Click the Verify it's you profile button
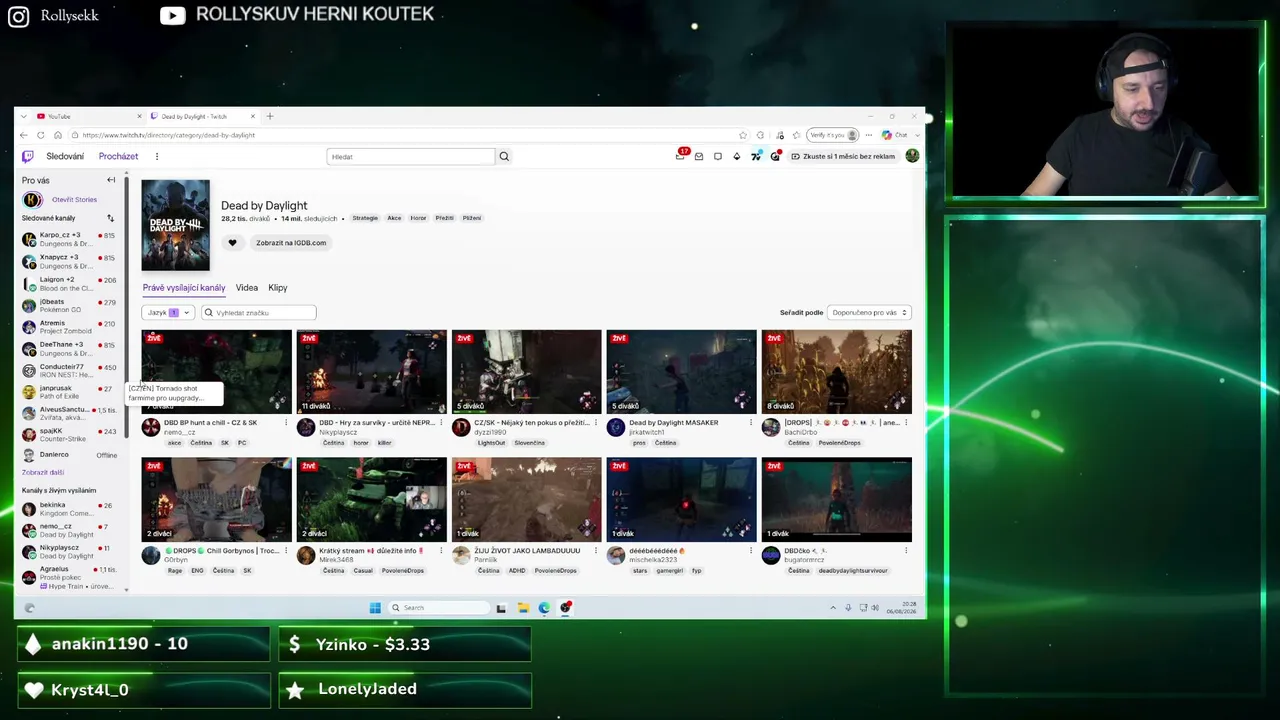1280x720 pixels. [834, 135]
